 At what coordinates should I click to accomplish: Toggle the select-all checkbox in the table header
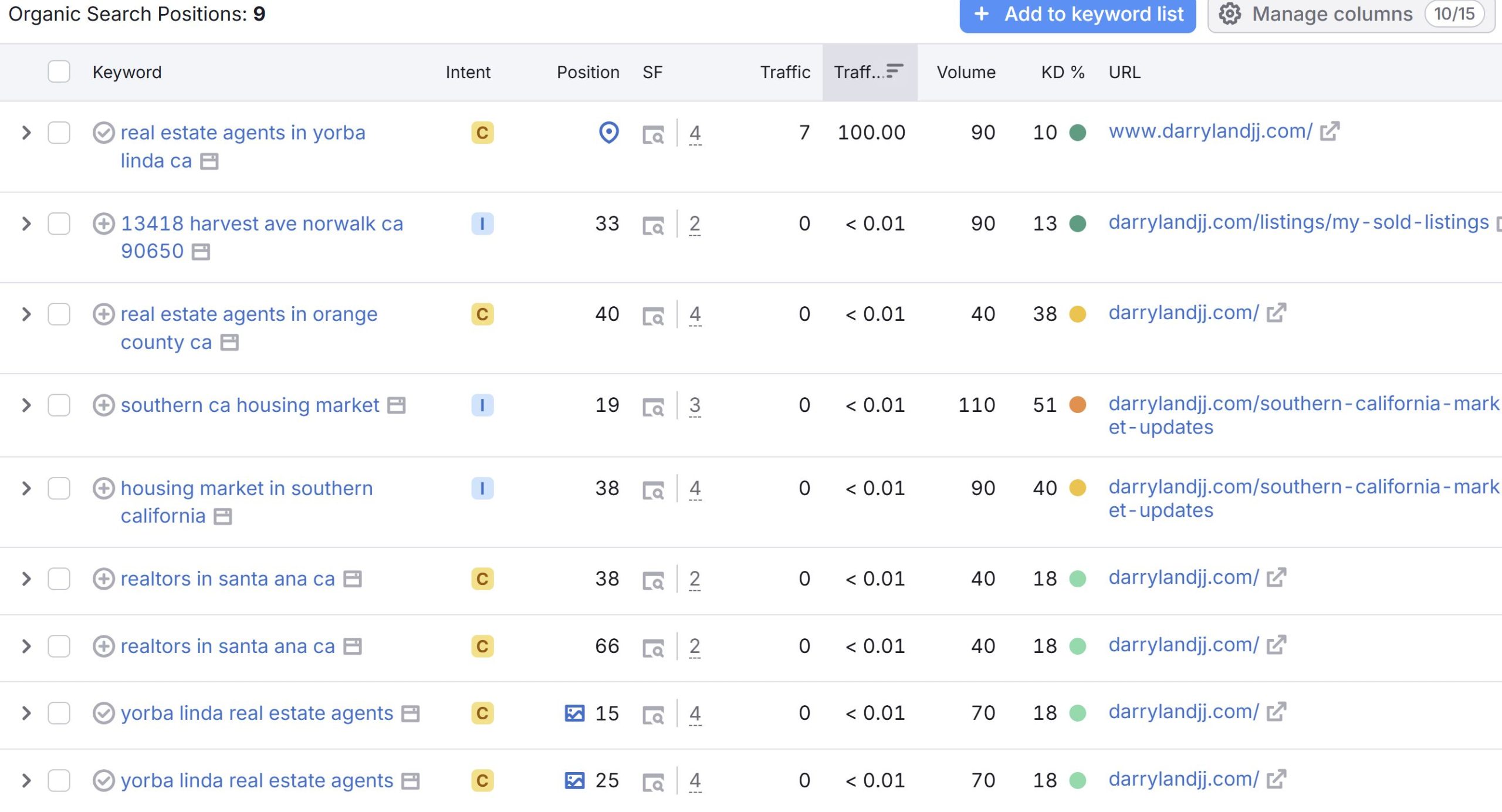click(59, 72)
